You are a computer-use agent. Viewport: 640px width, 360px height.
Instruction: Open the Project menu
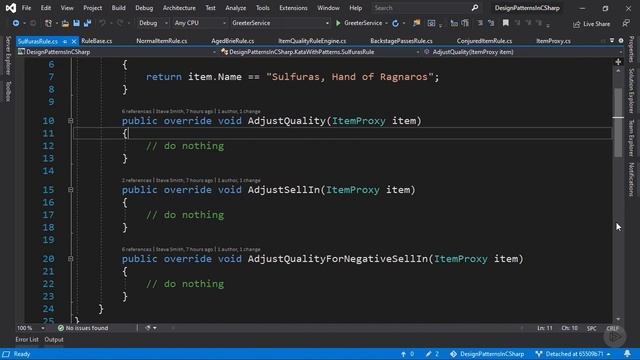93,8
